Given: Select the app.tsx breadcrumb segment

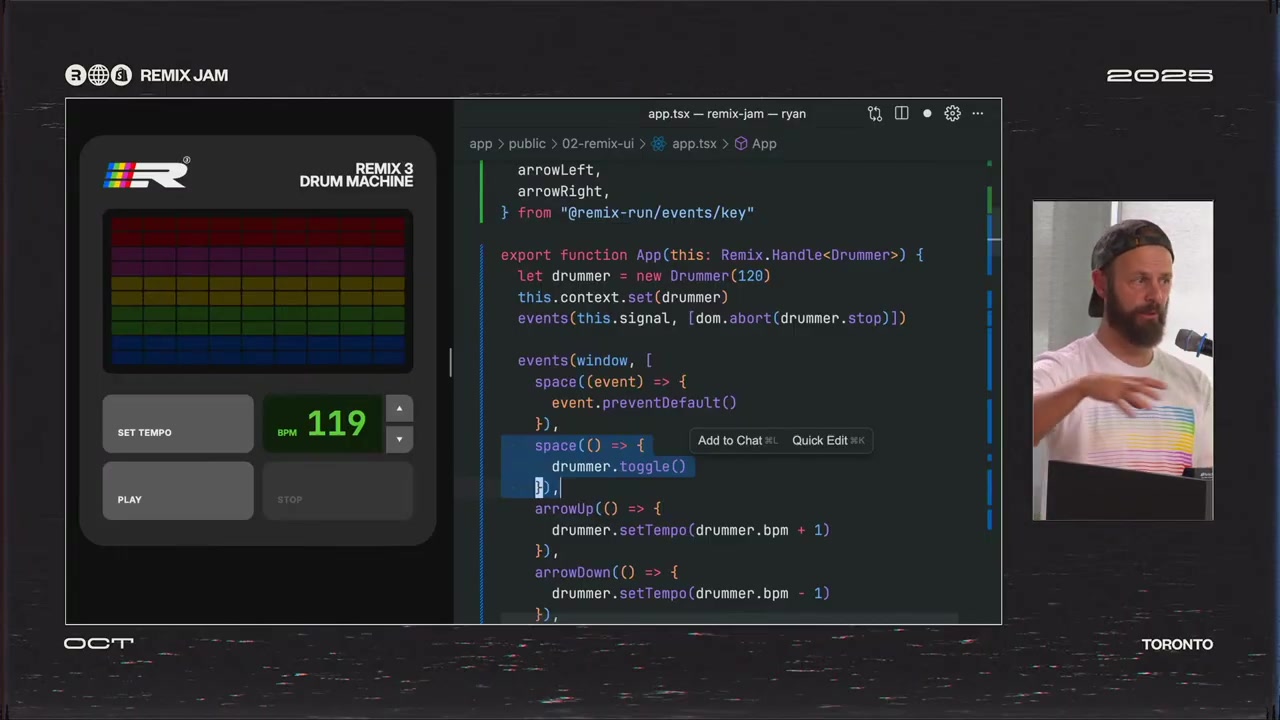Looking at the screenshot, I should click(x=694, y=144).
